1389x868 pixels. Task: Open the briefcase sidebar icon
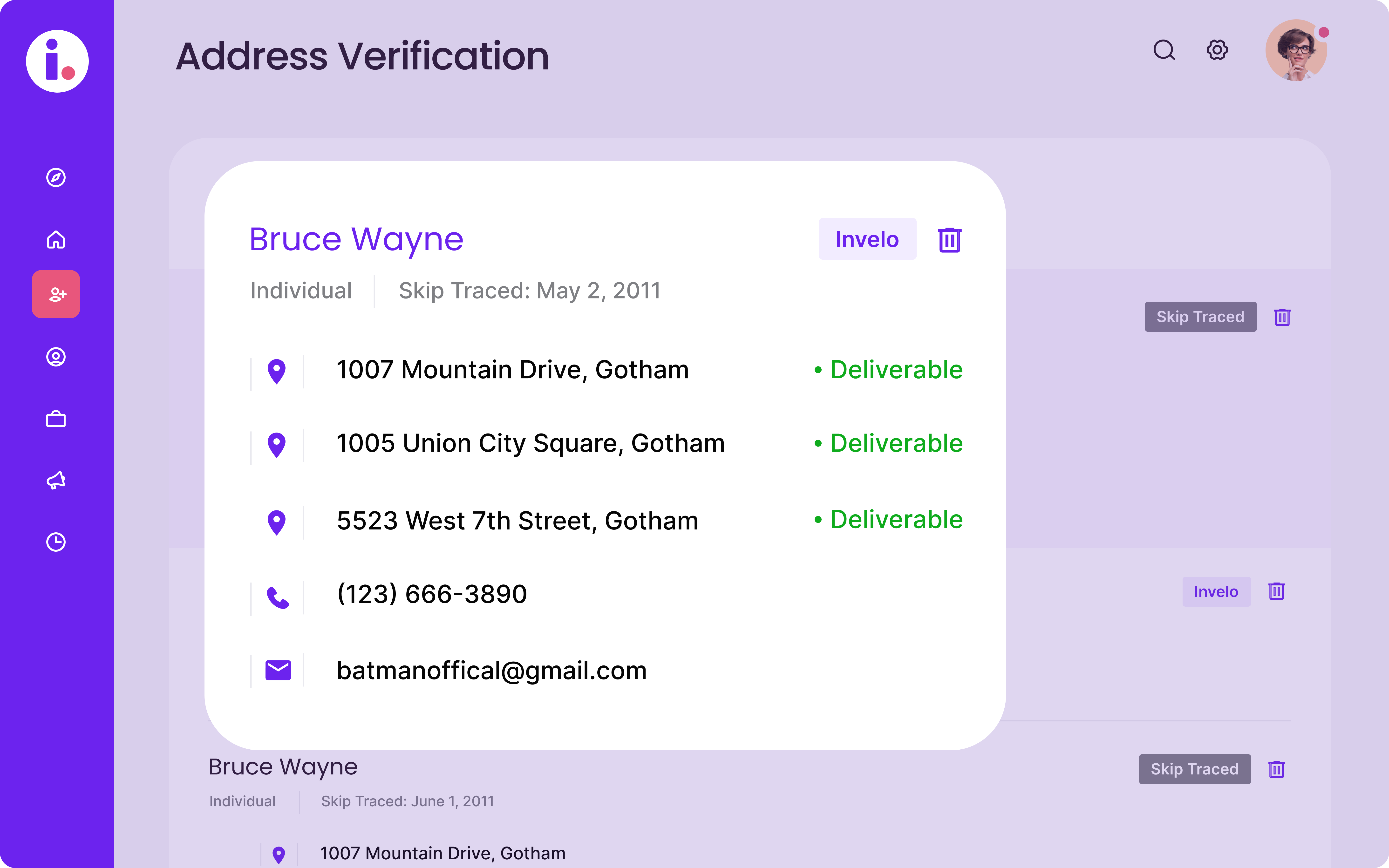click(x=56, y=419)
